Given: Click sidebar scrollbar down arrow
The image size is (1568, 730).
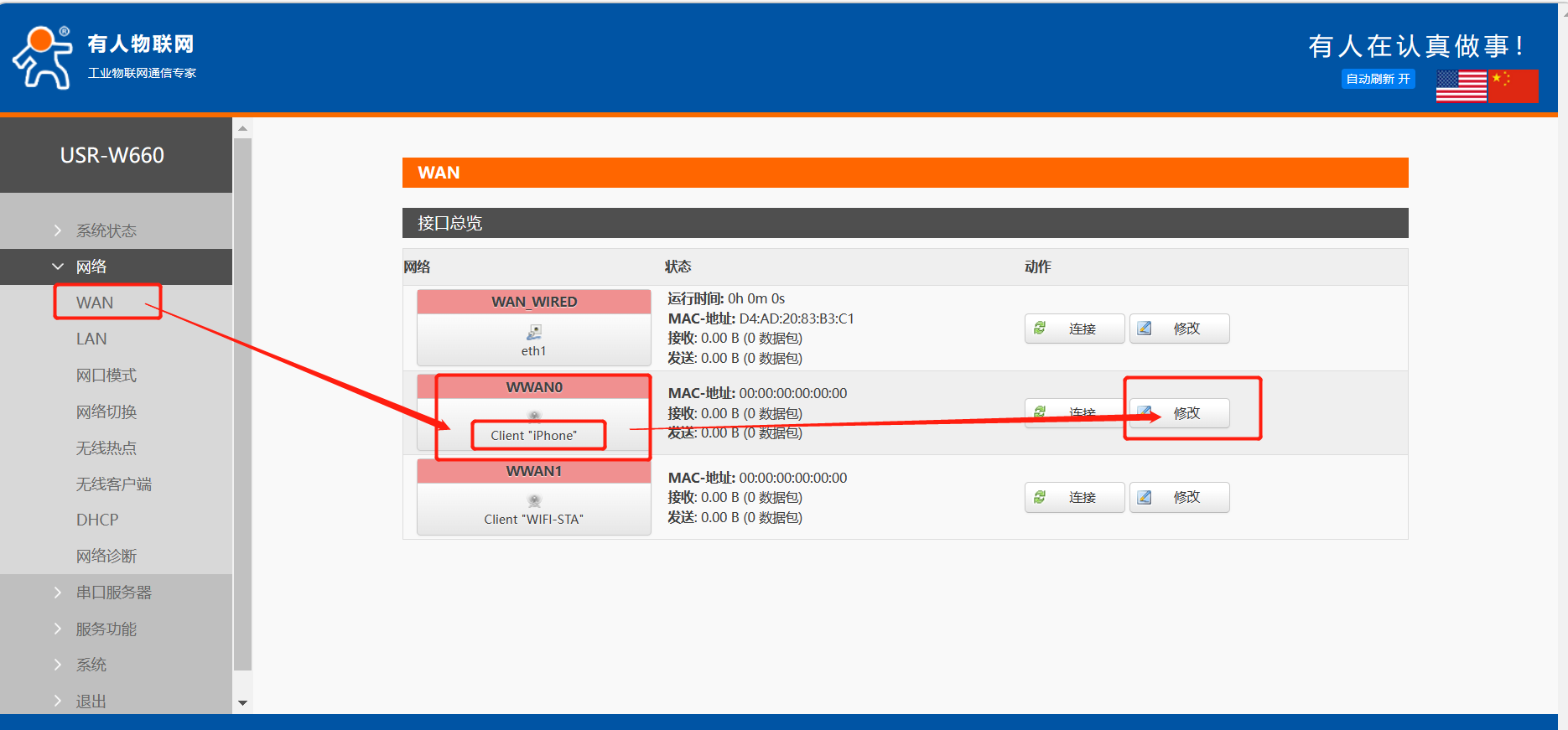Looking at the screenshot, I should [x=242, y=702].
